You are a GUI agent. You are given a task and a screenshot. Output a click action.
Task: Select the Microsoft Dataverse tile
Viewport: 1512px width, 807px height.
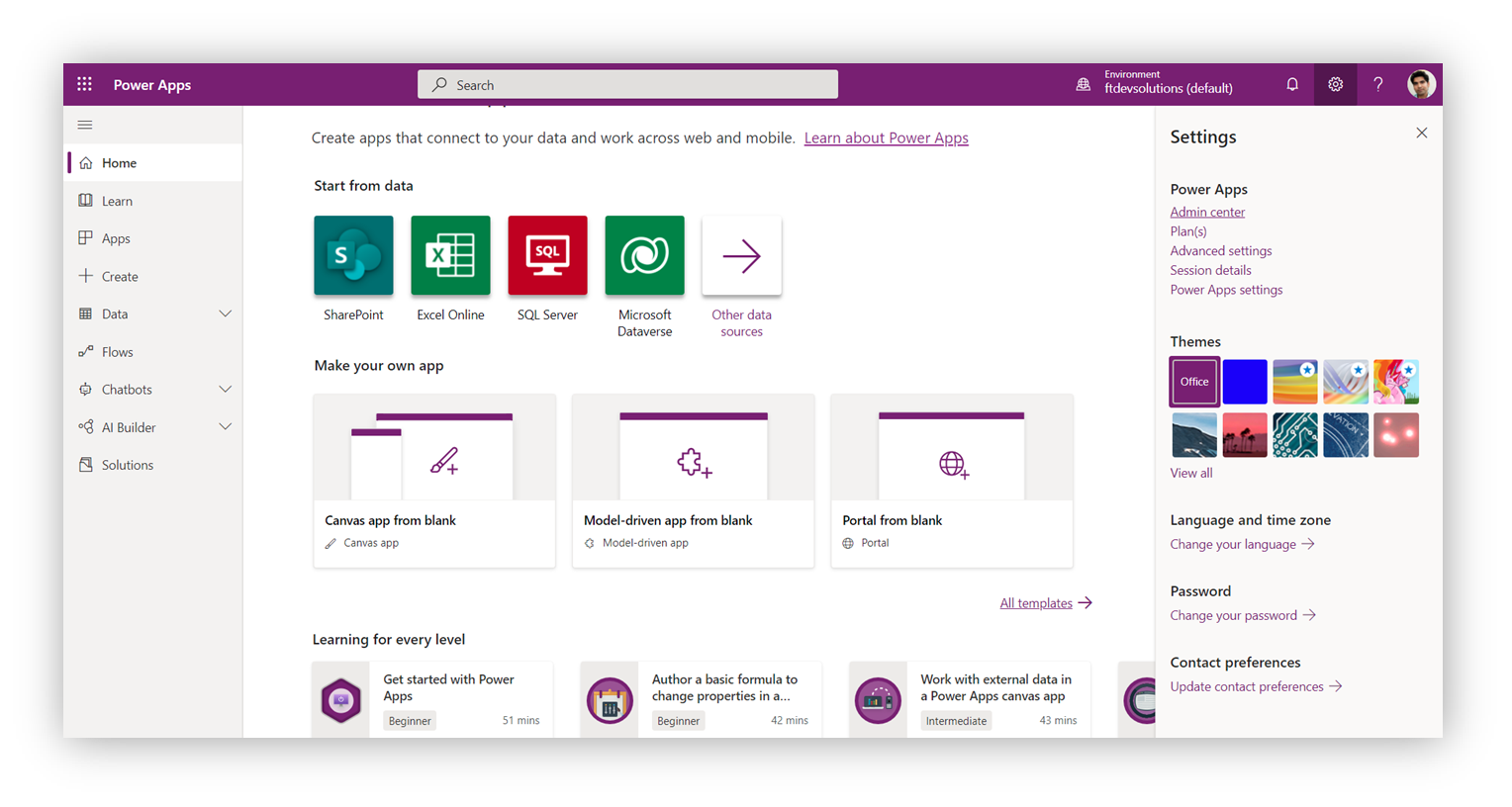(x=644, y=255)
